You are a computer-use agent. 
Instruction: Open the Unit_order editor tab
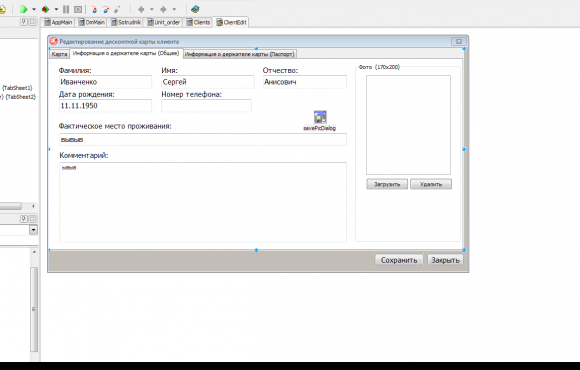[x=163, y=22]
